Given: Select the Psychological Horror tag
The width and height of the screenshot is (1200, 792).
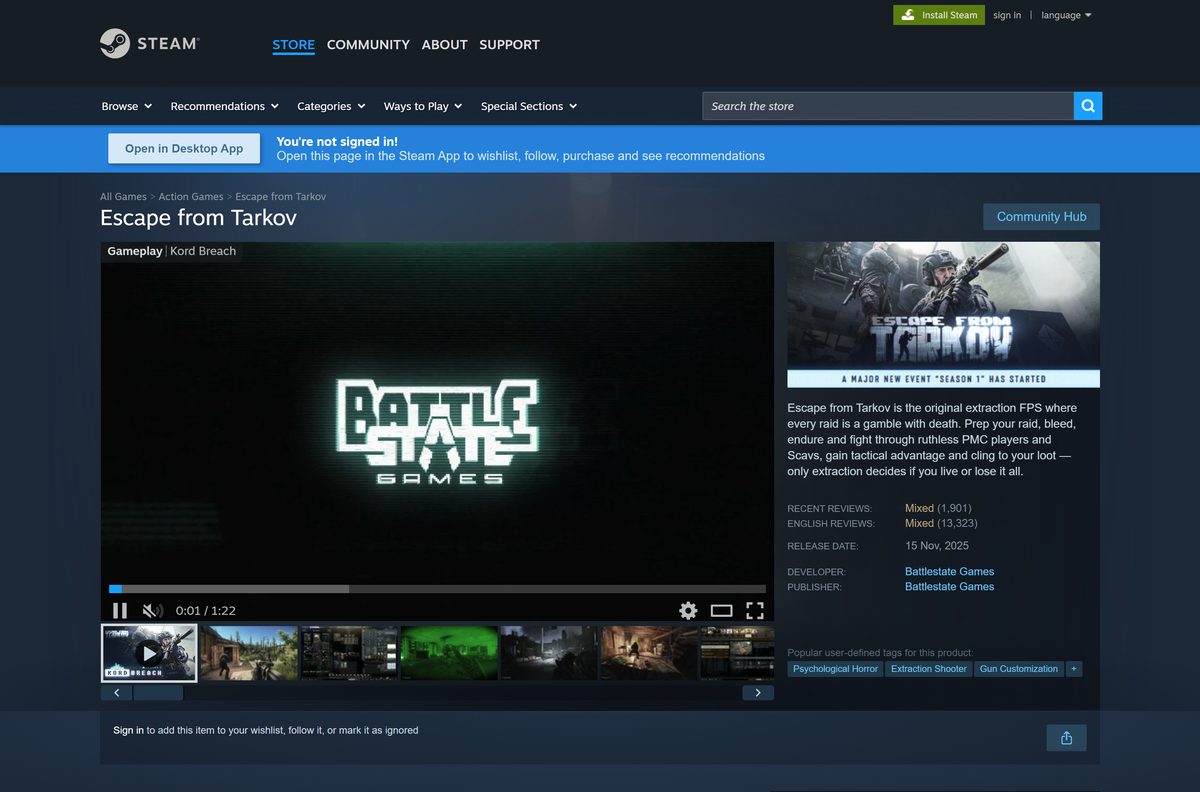Looking at the screenshot, I should point(835,669).
